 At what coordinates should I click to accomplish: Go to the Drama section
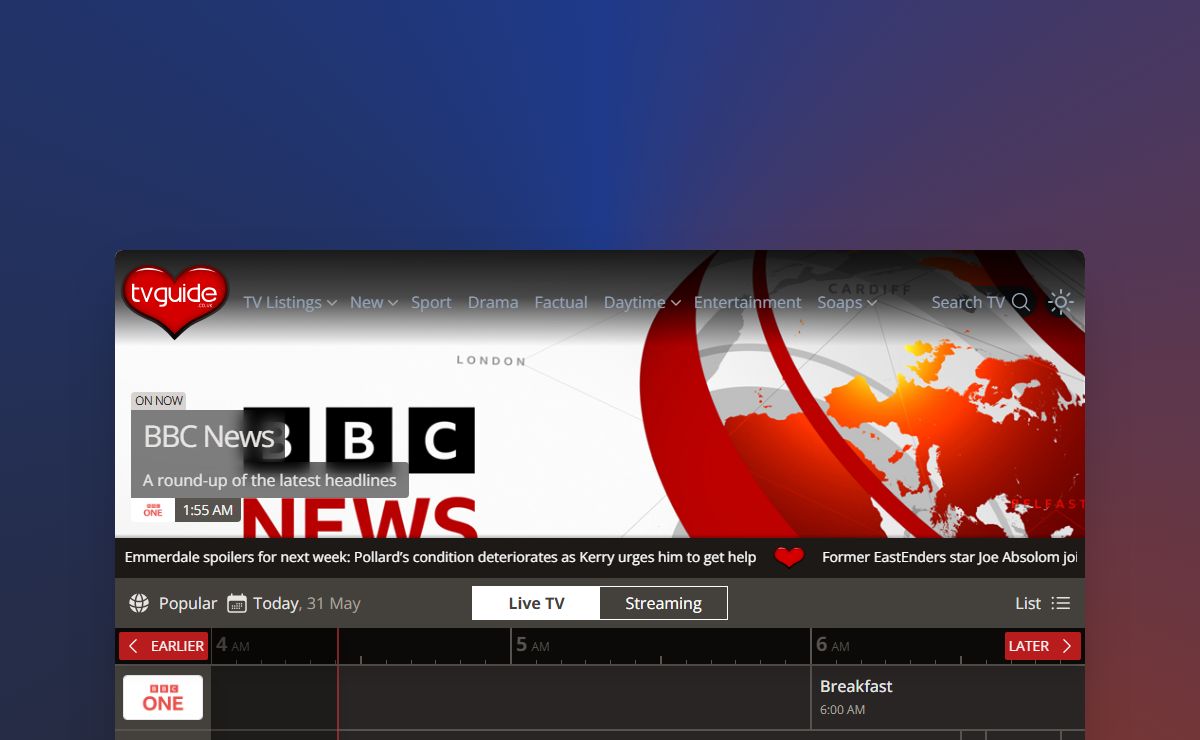coord(493,302)
